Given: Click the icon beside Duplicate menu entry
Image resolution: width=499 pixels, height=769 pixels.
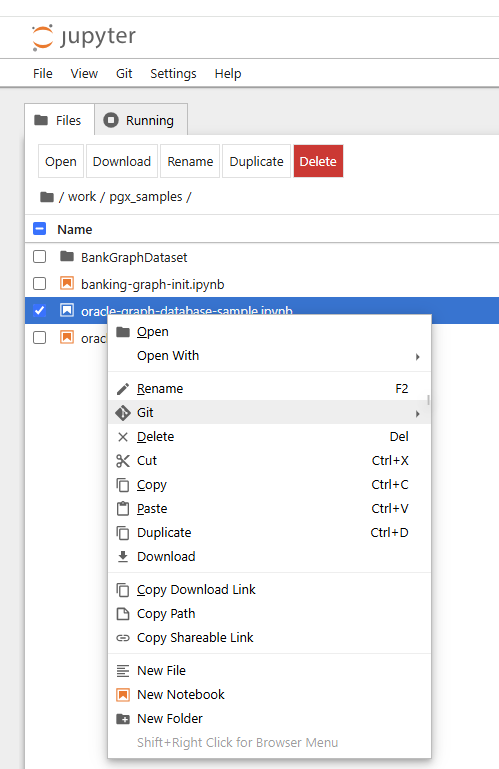Looking at the screenshot, I should tap(123, 533).
